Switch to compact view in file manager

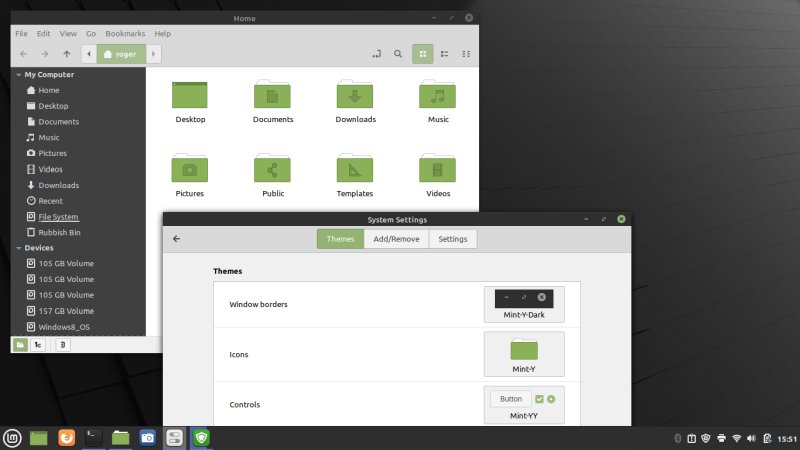(466, 54)
